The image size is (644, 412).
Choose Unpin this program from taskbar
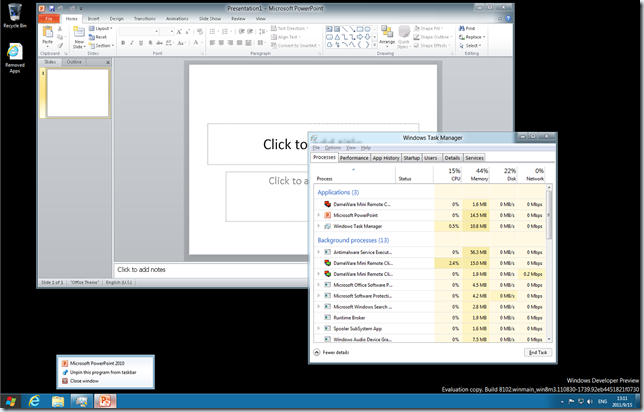coord(99,372)
